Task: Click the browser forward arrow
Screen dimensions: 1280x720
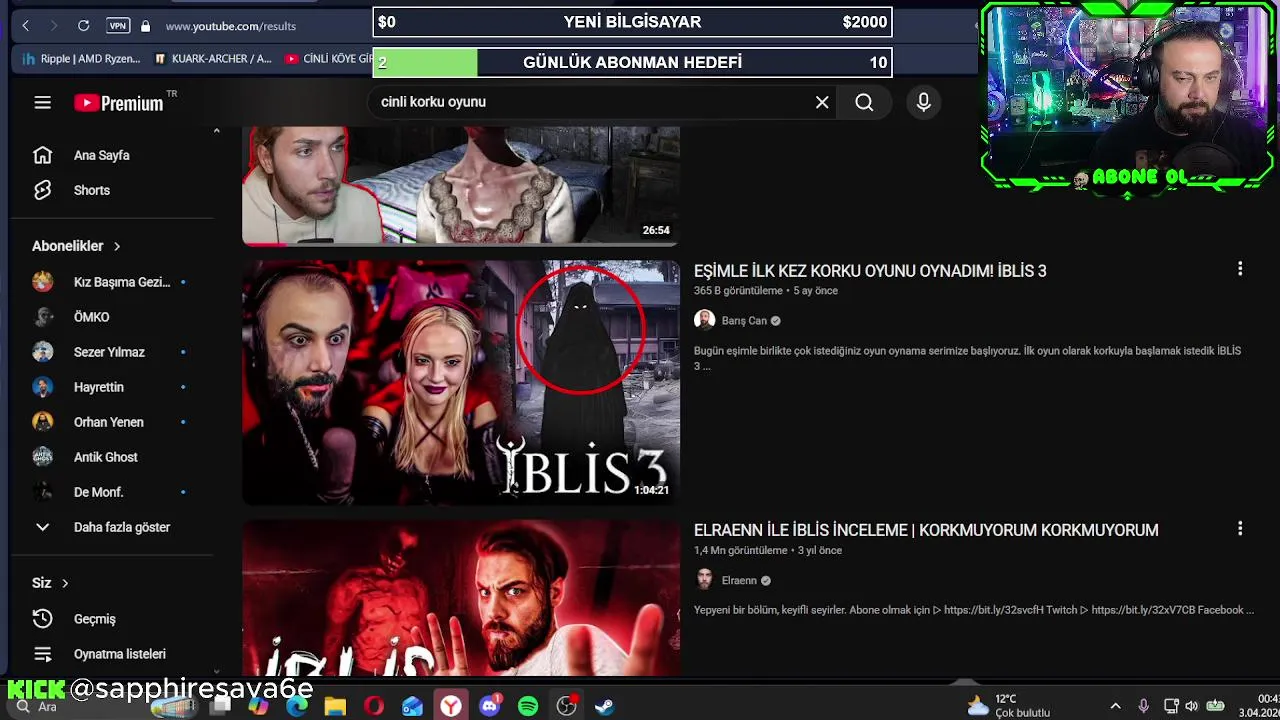Action: click(54, 26)
